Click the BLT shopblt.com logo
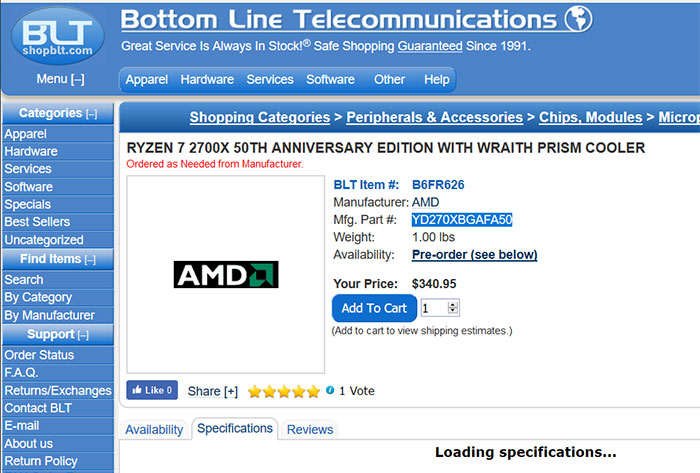 [58, 37]
